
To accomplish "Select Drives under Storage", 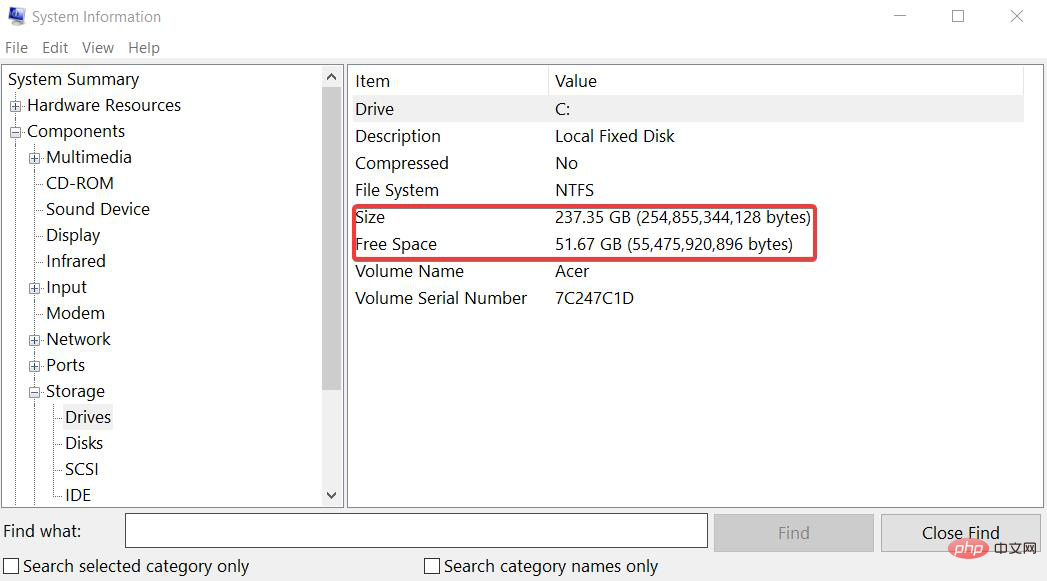I will [x=86, y=417].
